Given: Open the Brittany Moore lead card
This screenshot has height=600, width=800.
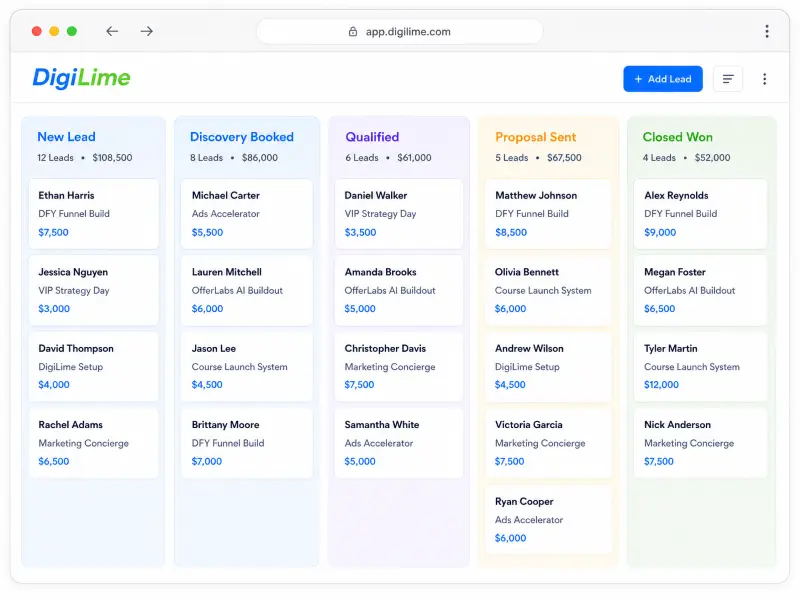Looking at the screenshot, I should 247,443.
